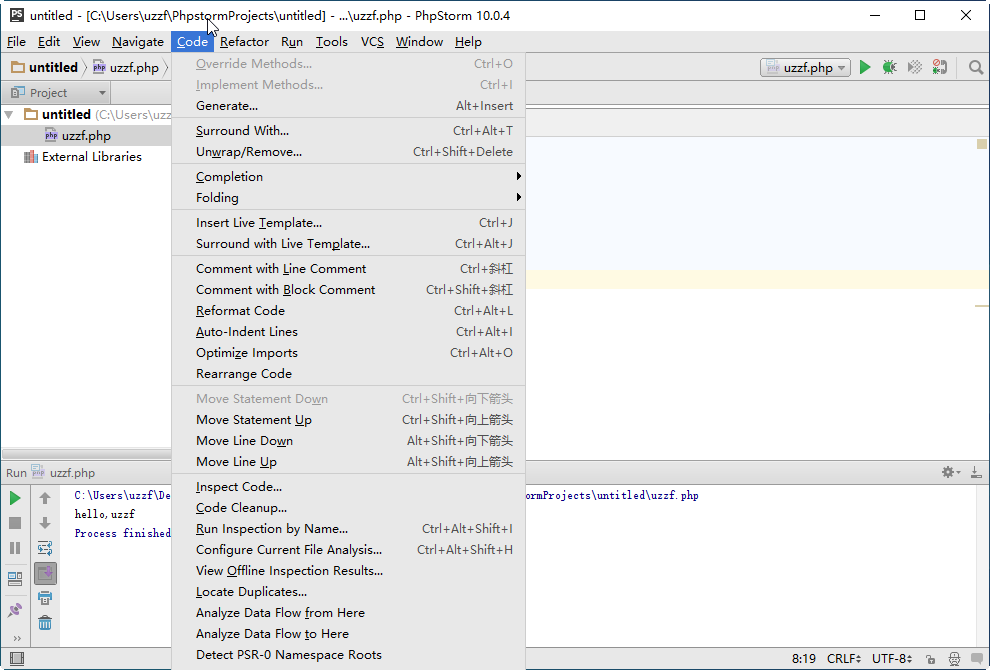Click the Stop process icon in Run panel
The width and height of the screenshot is (990, 670).
[x=15, y=523]
